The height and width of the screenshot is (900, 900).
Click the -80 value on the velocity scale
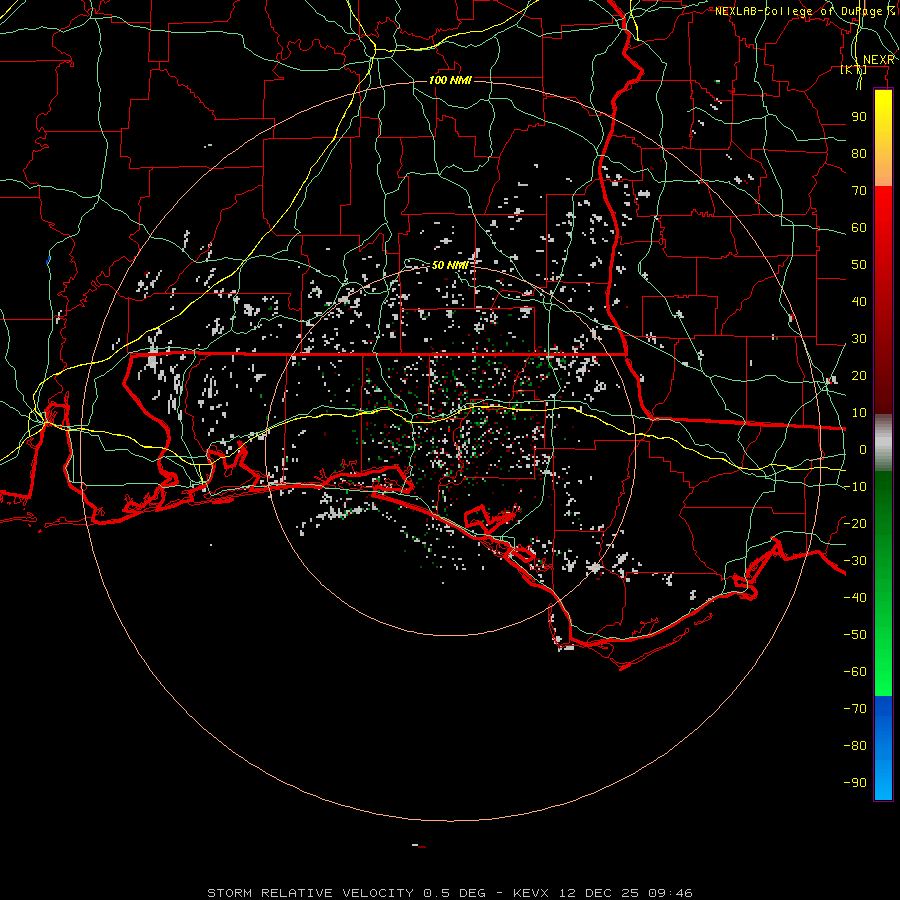tap(855, 746)
